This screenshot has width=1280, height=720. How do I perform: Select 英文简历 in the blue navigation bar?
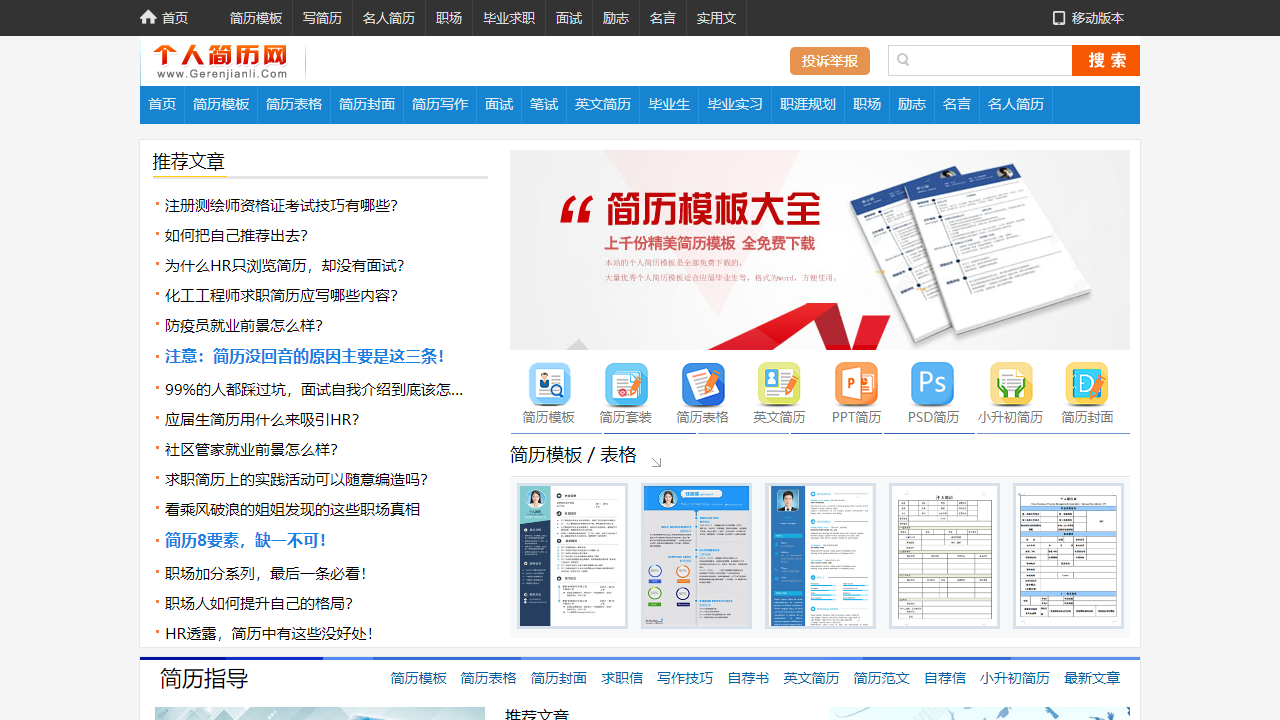pyautogui.click(x=603, y=104)
